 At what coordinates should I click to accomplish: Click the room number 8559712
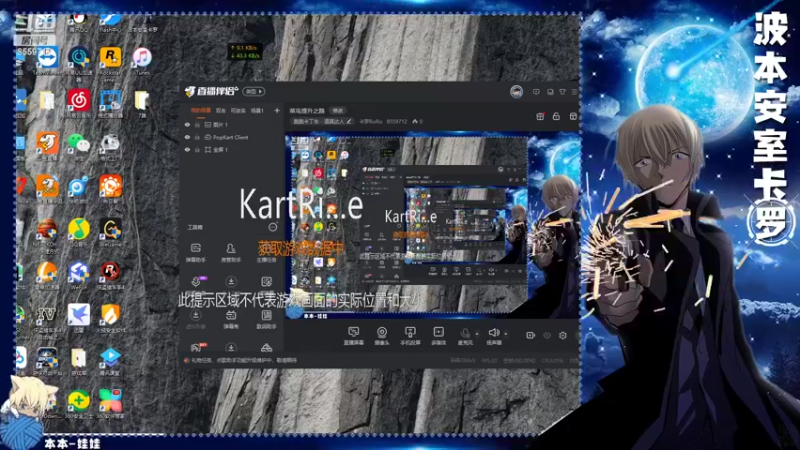coord(397,121)
